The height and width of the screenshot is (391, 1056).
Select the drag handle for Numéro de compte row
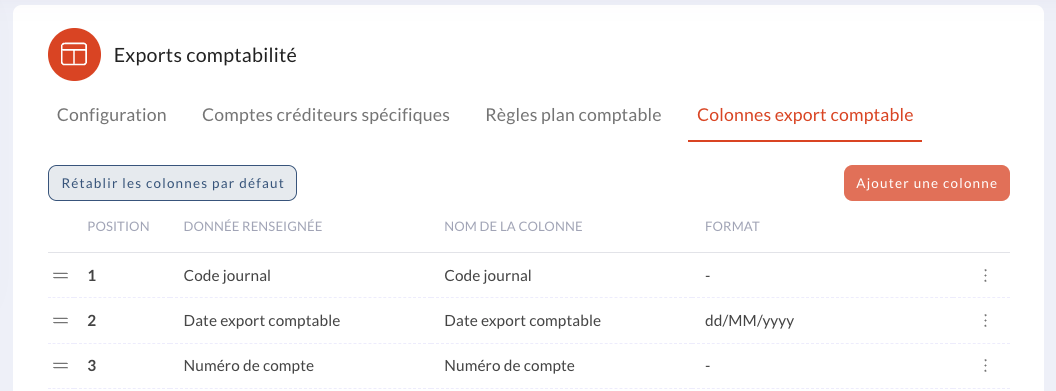pyautogui.click(x=61, y=366)
